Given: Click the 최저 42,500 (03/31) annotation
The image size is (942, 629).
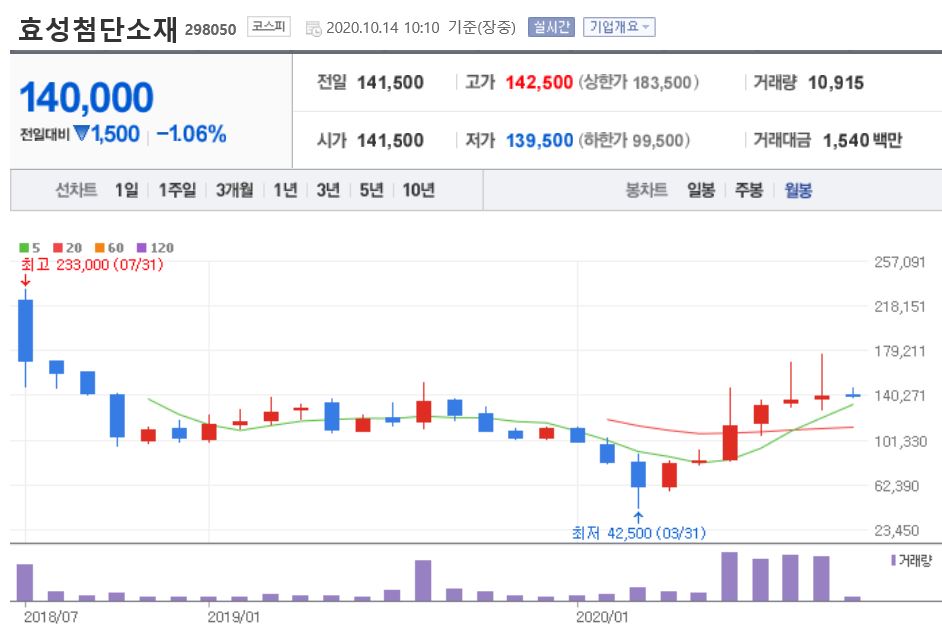Looking at the screenshot, I should (x=639, y=533).
